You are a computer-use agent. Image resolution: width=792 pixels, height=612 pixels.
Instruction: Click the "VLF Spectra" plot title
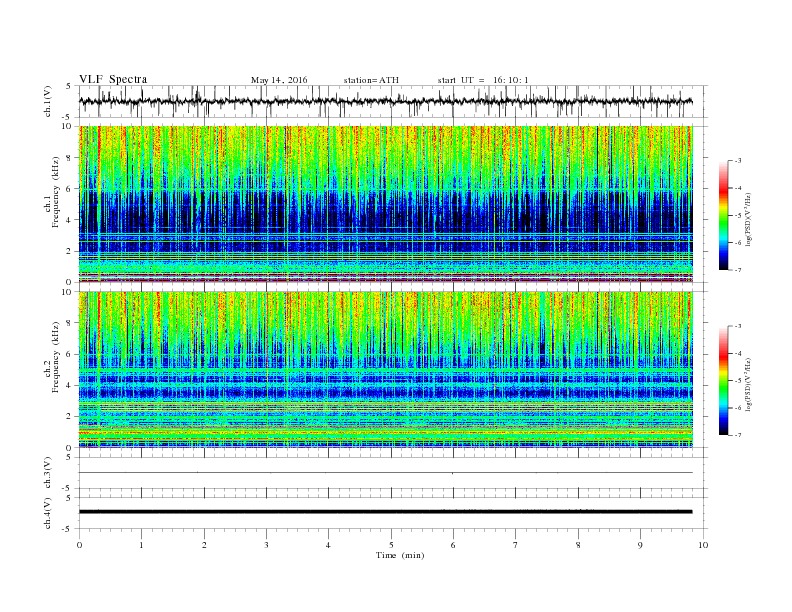113,79
